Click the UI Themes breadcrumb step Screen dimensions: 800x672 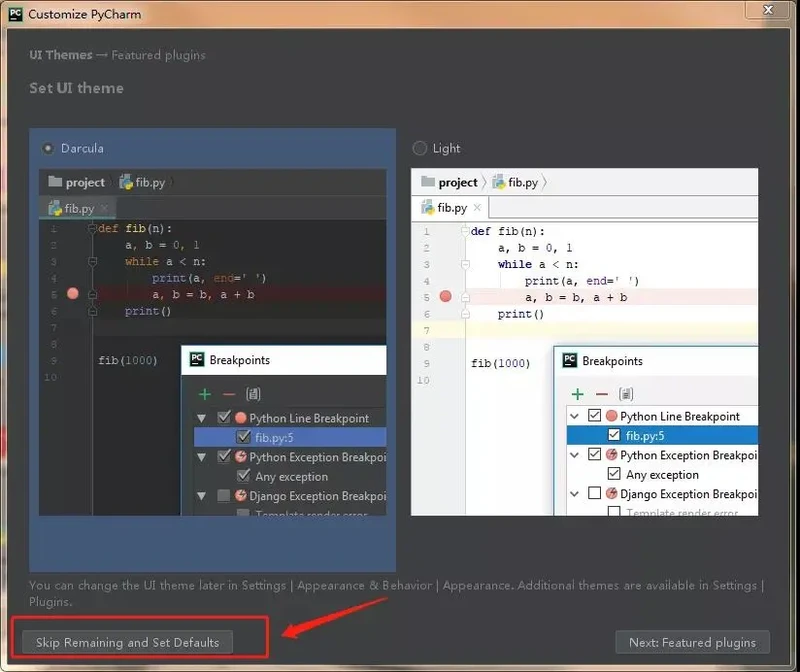pyautogui.click(x=61, y=55)
